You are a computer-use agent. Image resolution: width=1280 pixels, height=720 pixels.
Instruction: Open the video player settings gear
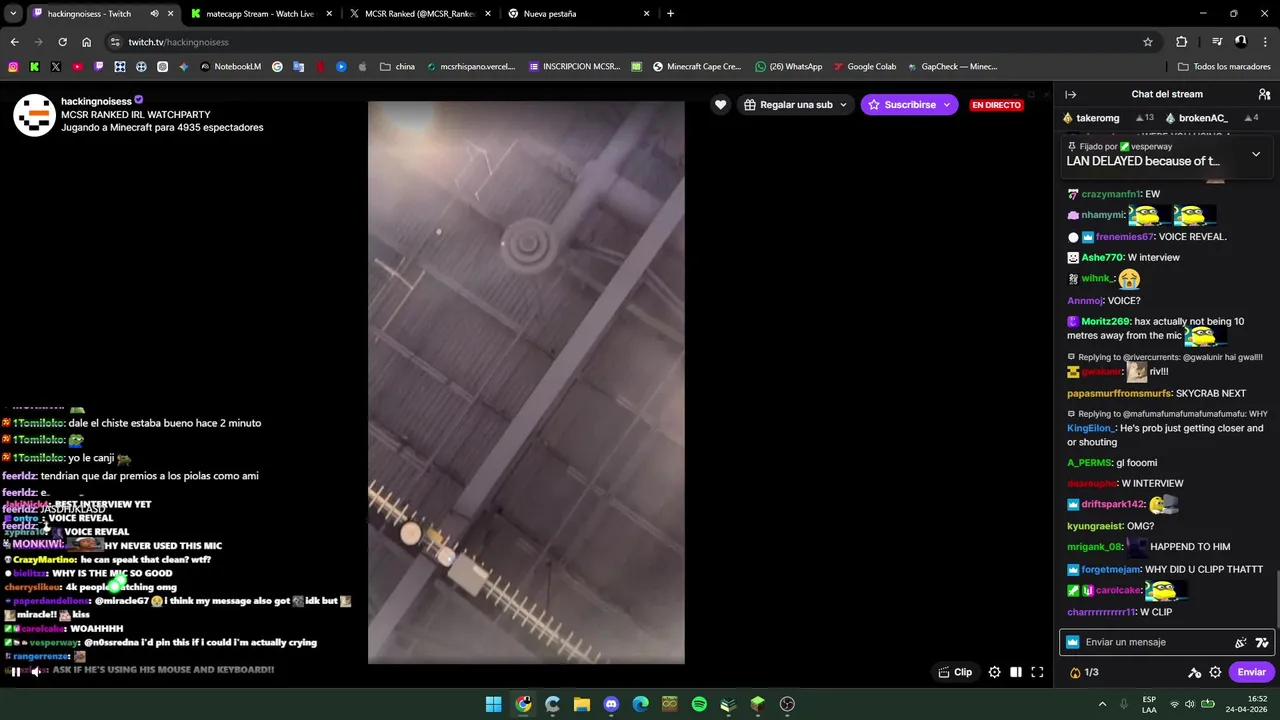point(994,672)
